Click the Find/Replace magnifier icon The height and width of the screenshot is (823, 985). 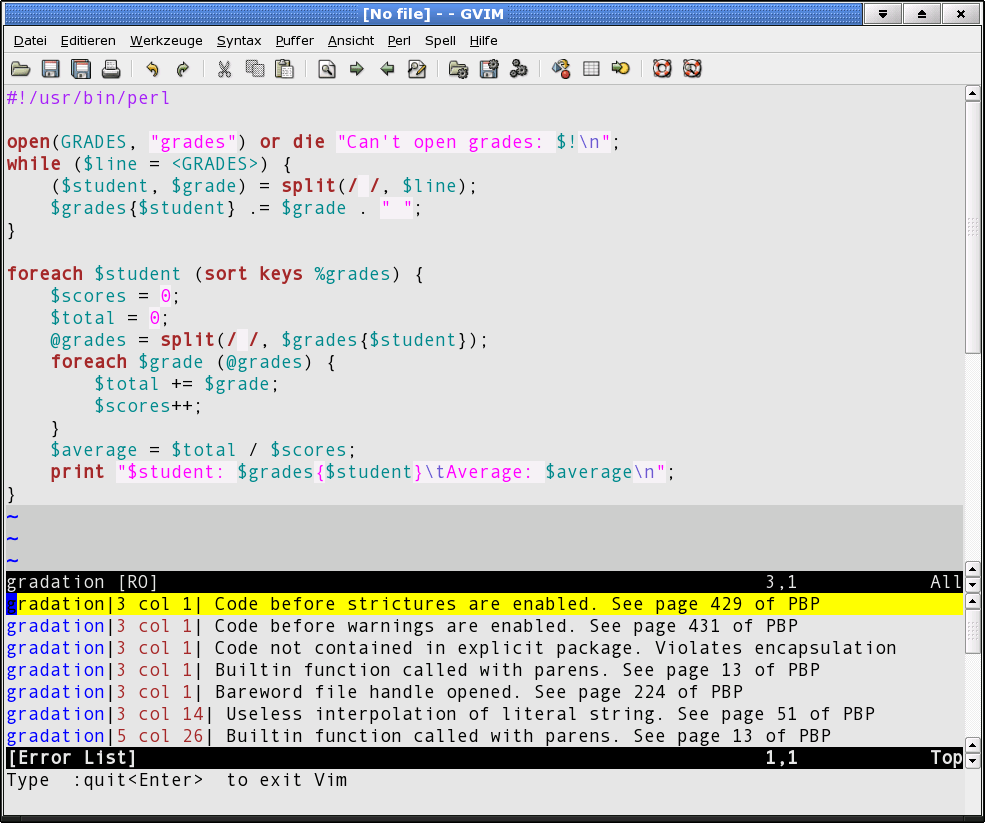(327, 69)
